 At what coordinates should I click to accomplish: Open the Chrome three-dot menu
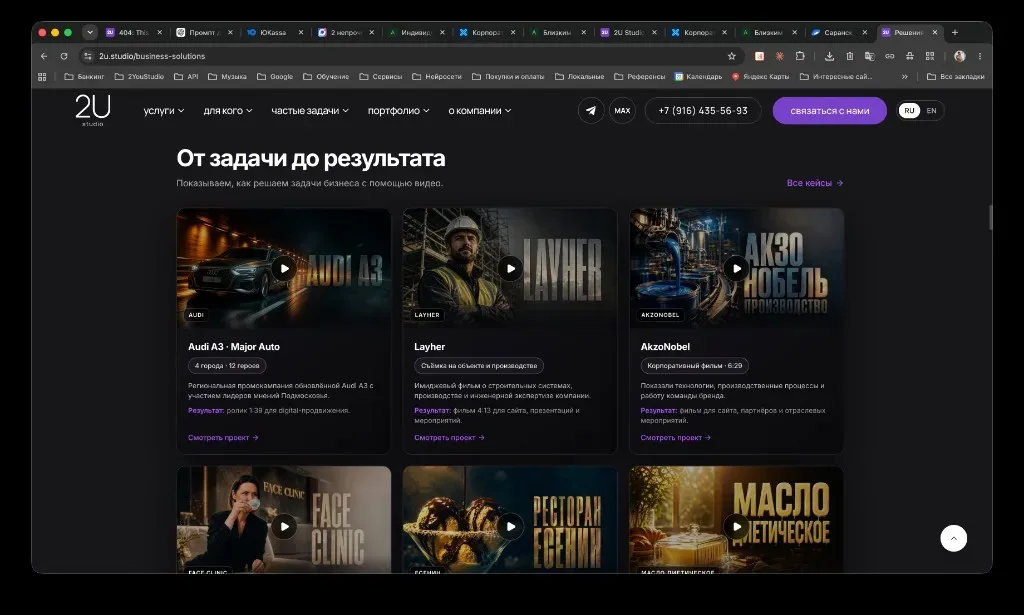pyautogui.click(x=980, y=56)
